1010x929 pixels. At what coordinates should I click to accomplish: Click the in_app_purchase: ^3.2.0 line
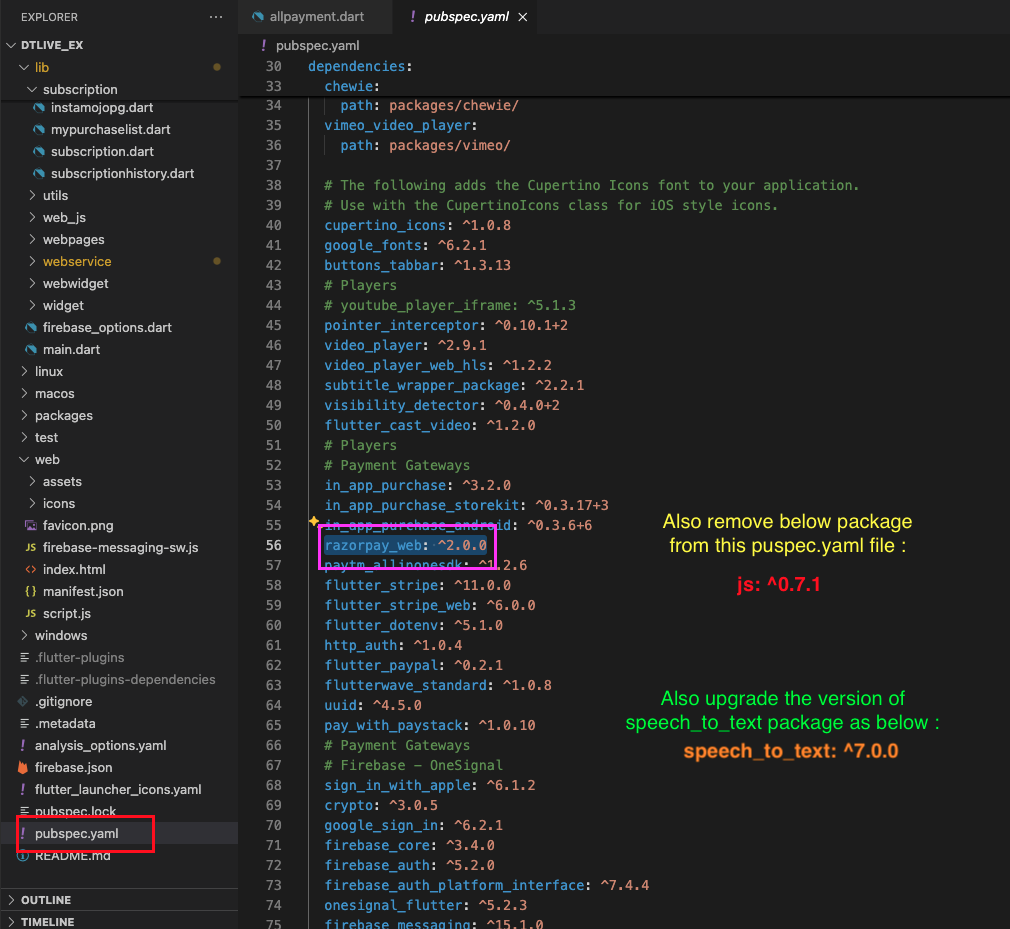point(417,485)
